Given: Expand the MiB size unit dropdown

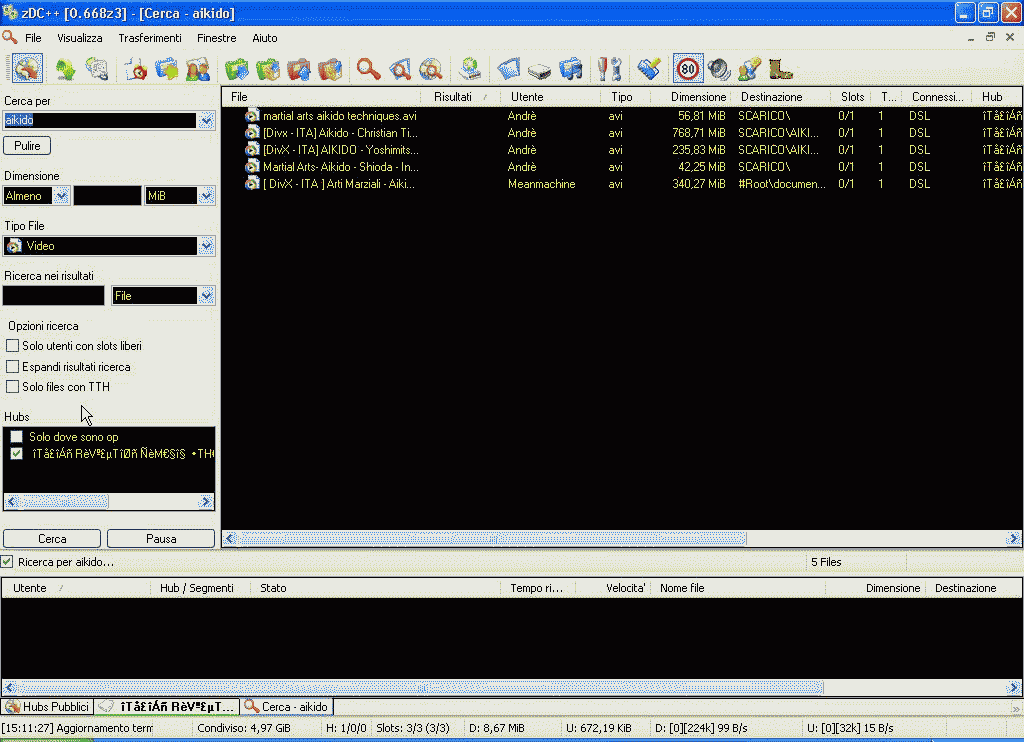Looking at the screenshot, I should [x=206, y=196].
